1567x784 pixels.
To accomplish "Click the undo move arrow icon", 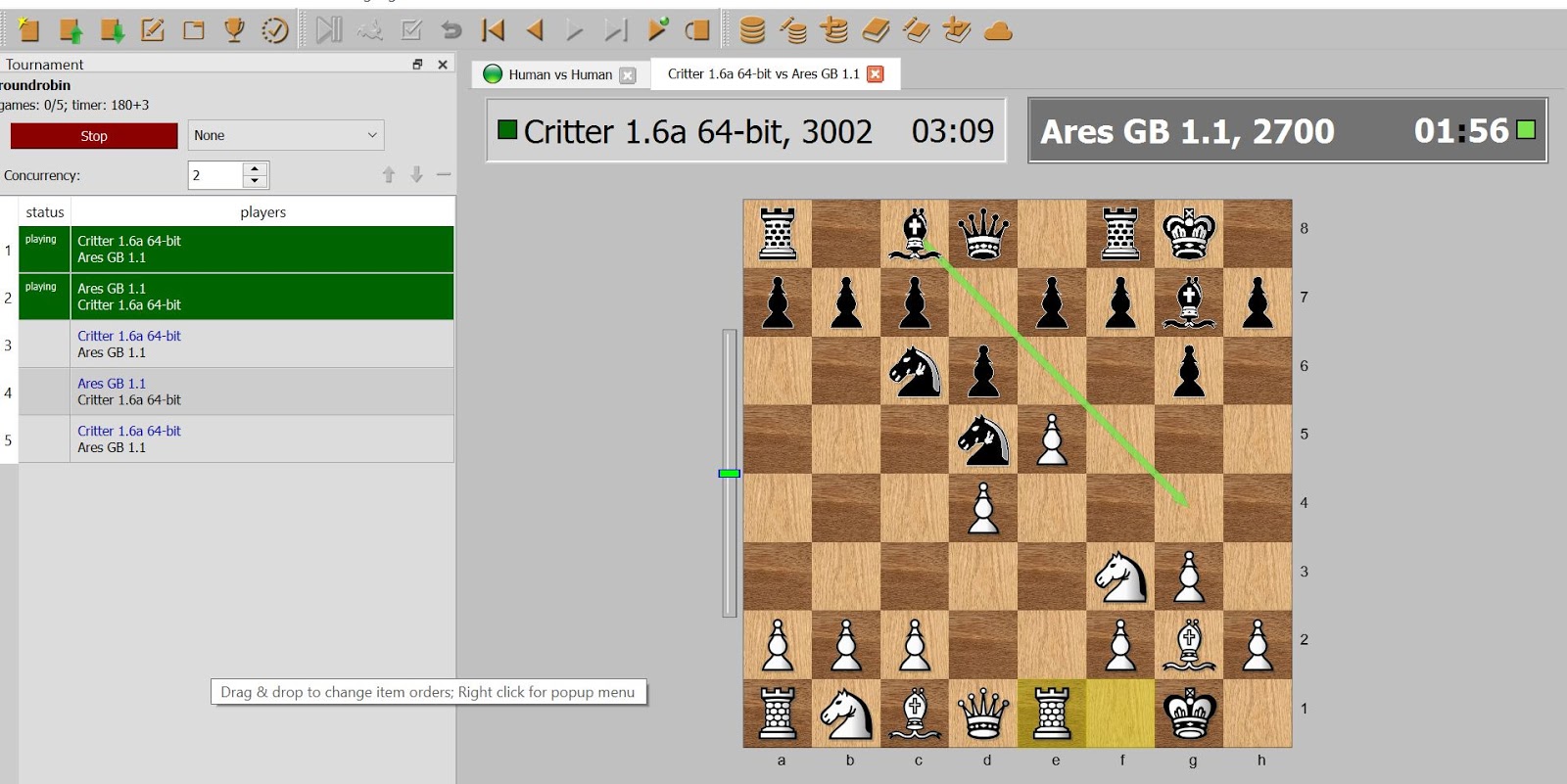I will click(451, 30).
